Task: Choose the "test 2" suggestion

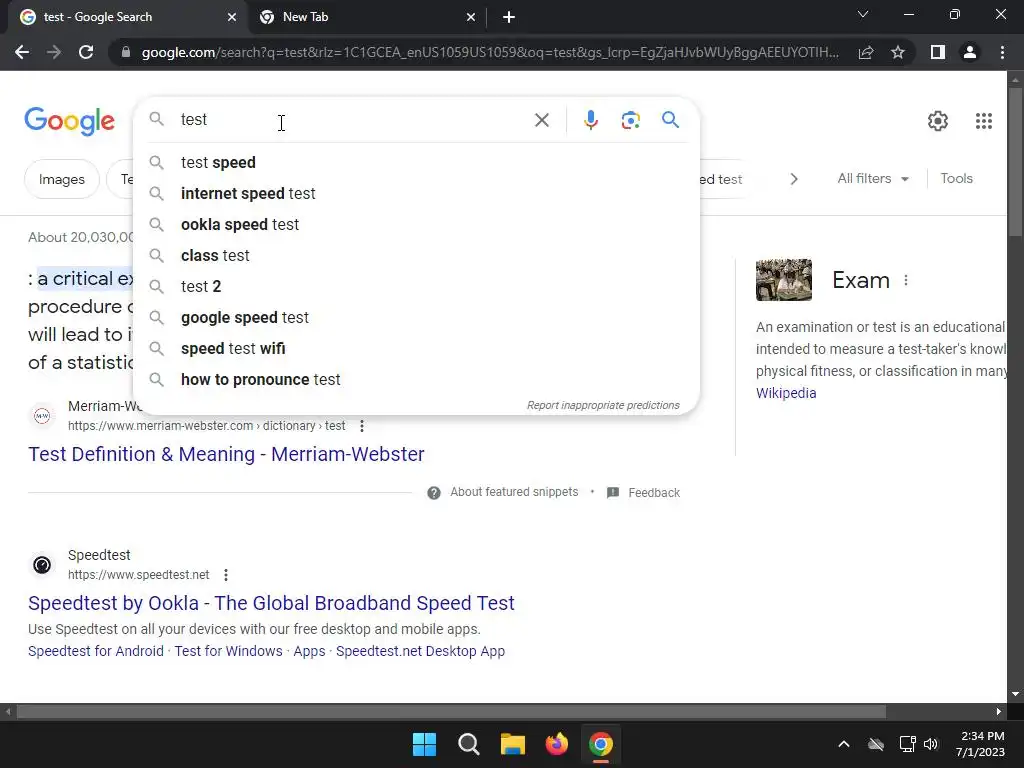Action: (x=416, y=287)
